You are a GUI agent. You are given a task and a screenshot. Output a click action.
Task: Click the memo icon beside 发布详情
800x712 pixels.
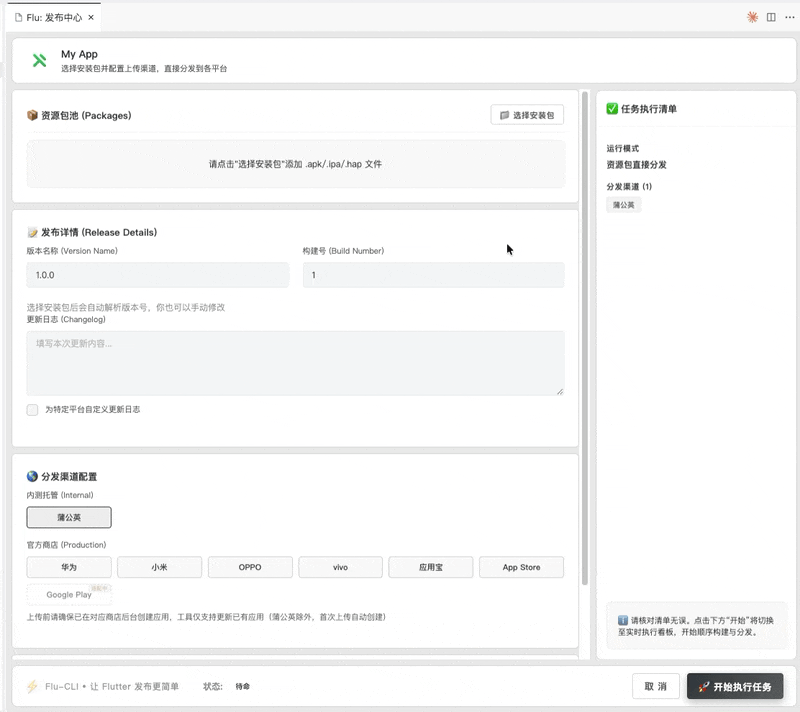(x=32, y=233)
